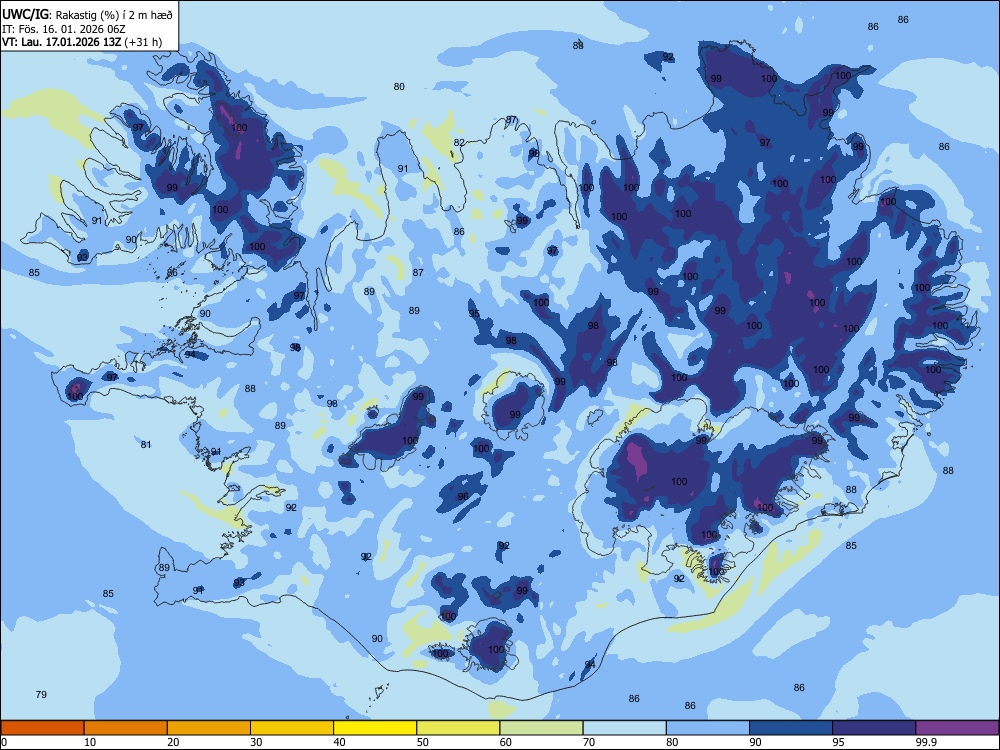Viewport: 1000px width, 750px height.
Task: Click the '0' legend tick label
Action: (4, 742)
